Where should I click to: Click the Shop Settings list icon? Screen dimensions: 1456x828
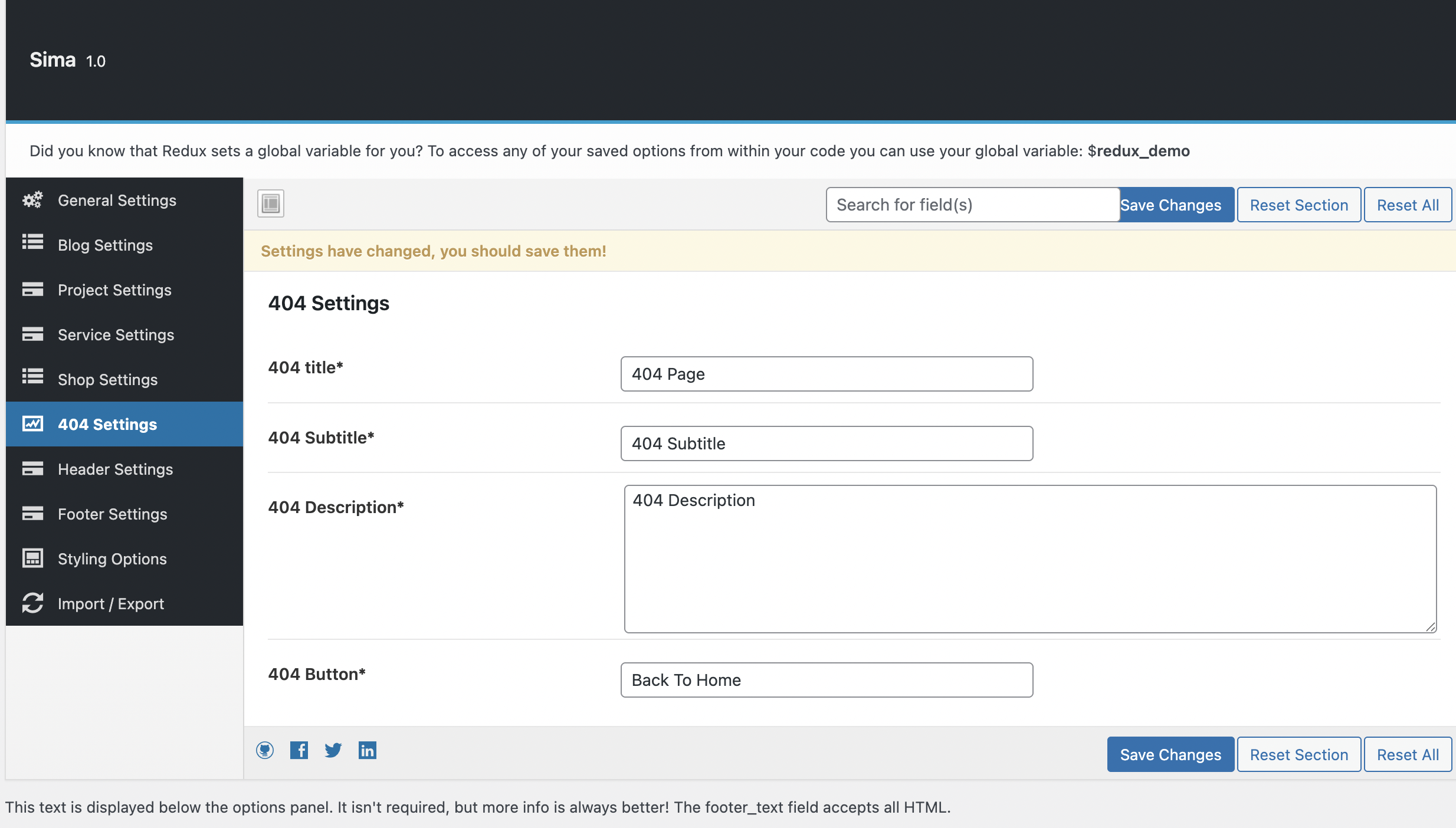coord(32,376)
